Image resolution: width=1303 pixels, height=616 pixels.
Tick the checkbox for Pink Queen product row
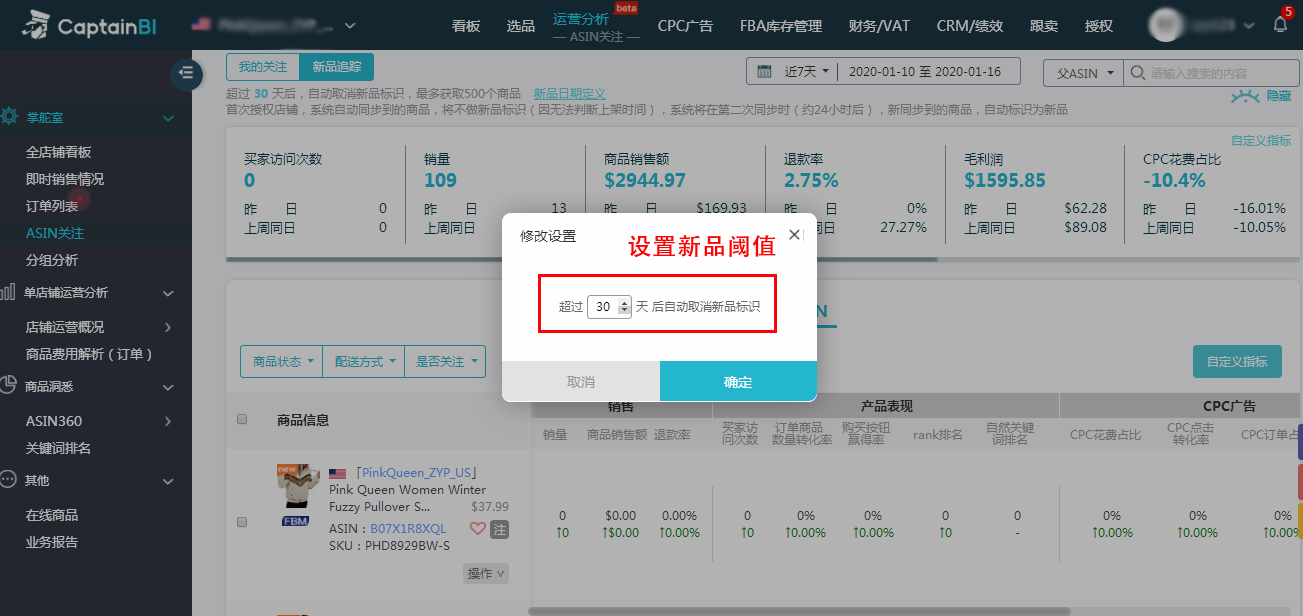242,521
